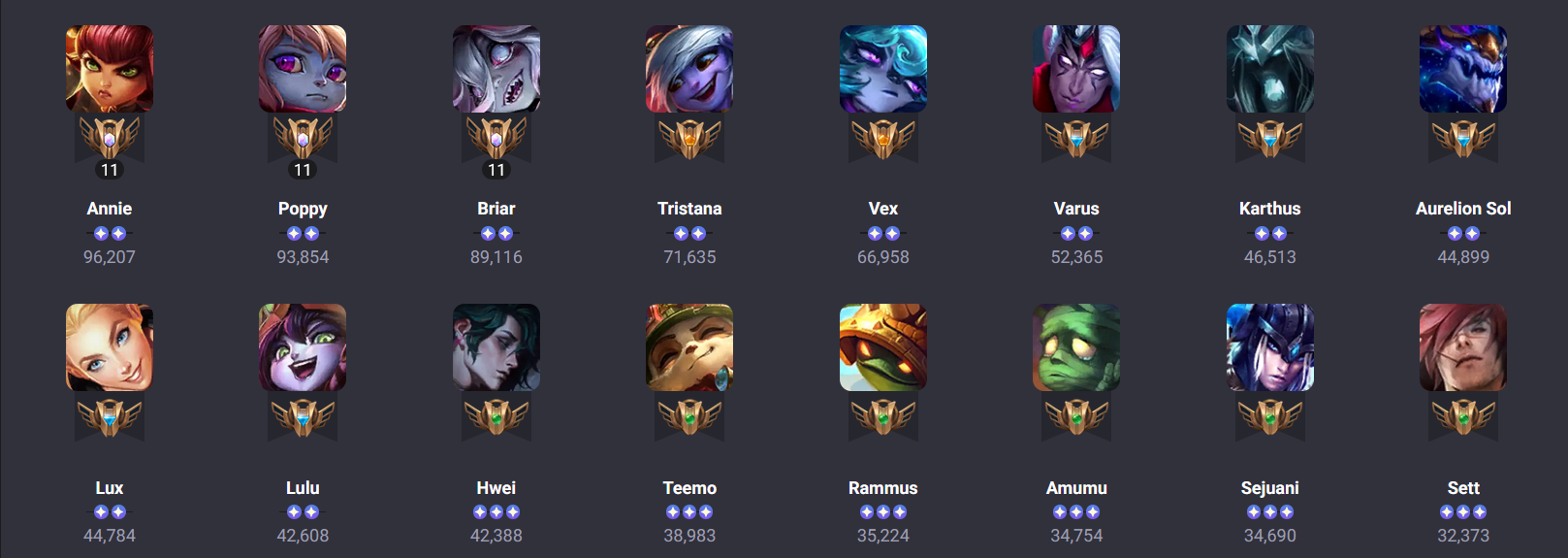Click the Aurelion Sol name label
Viewport: 1568px width, 558px height.
(x=1463, y=209)
